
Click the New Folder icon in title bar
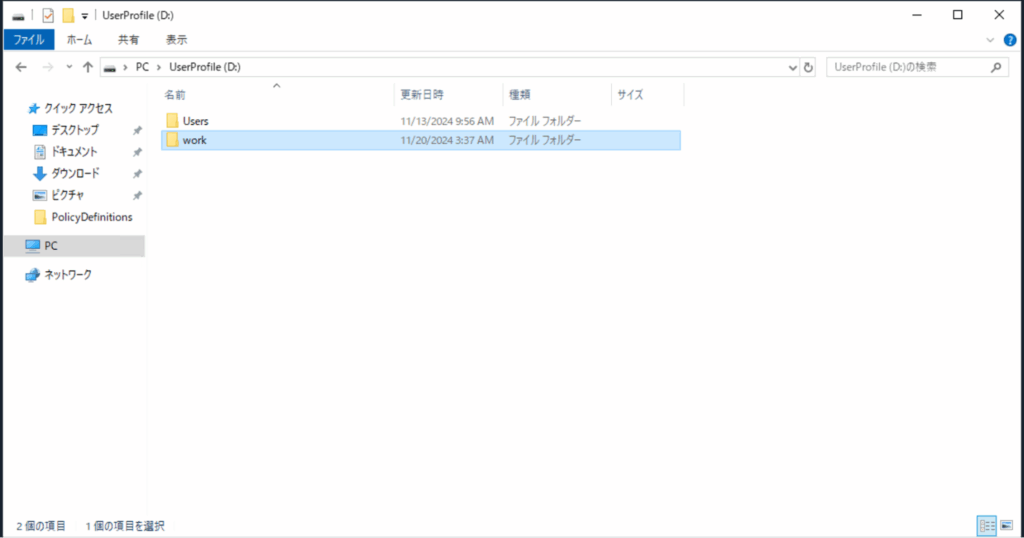pos(68,15)
